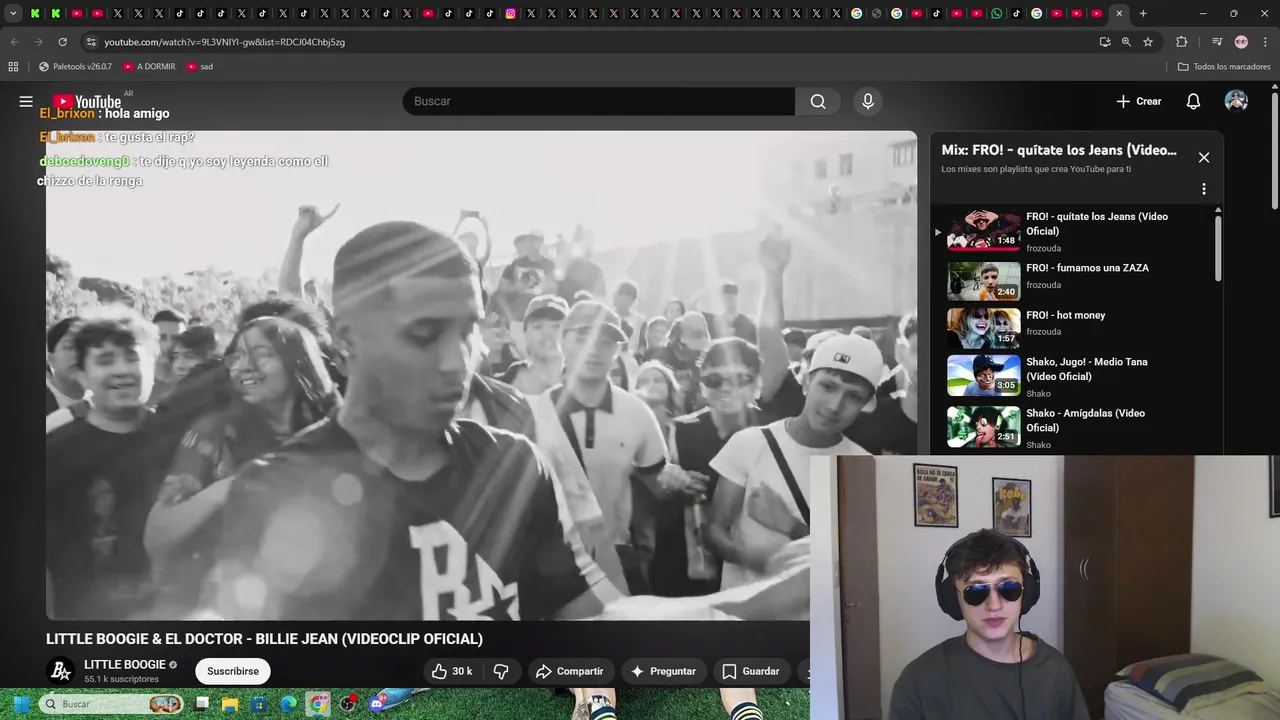Click the search magnifier button
Image resolution: width=1280 pixels, height=720 pixels.
[x=818, y=101]
